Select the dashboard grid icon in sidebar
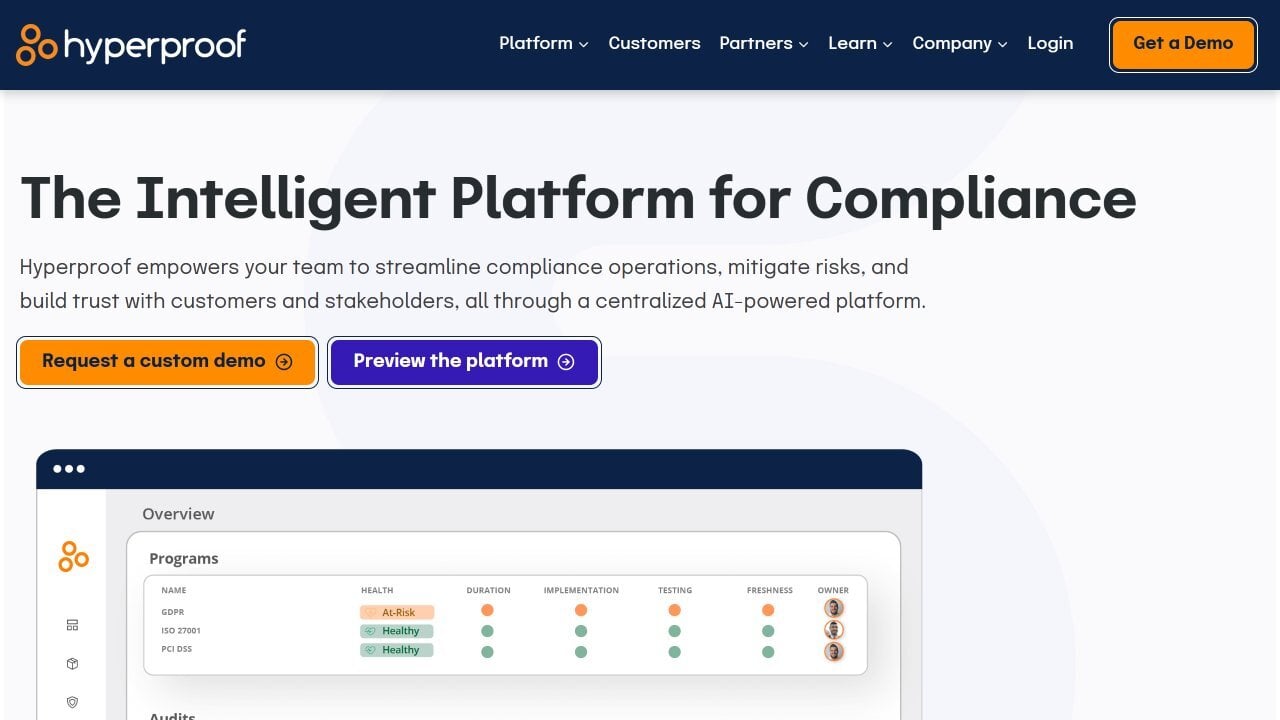1280x720 pixels. click(72, 624)
